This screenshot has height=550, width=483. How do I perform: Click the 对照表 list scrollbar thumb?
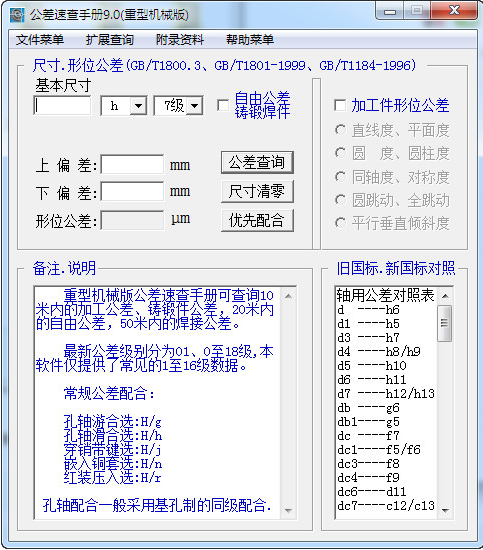pos(445,323)
